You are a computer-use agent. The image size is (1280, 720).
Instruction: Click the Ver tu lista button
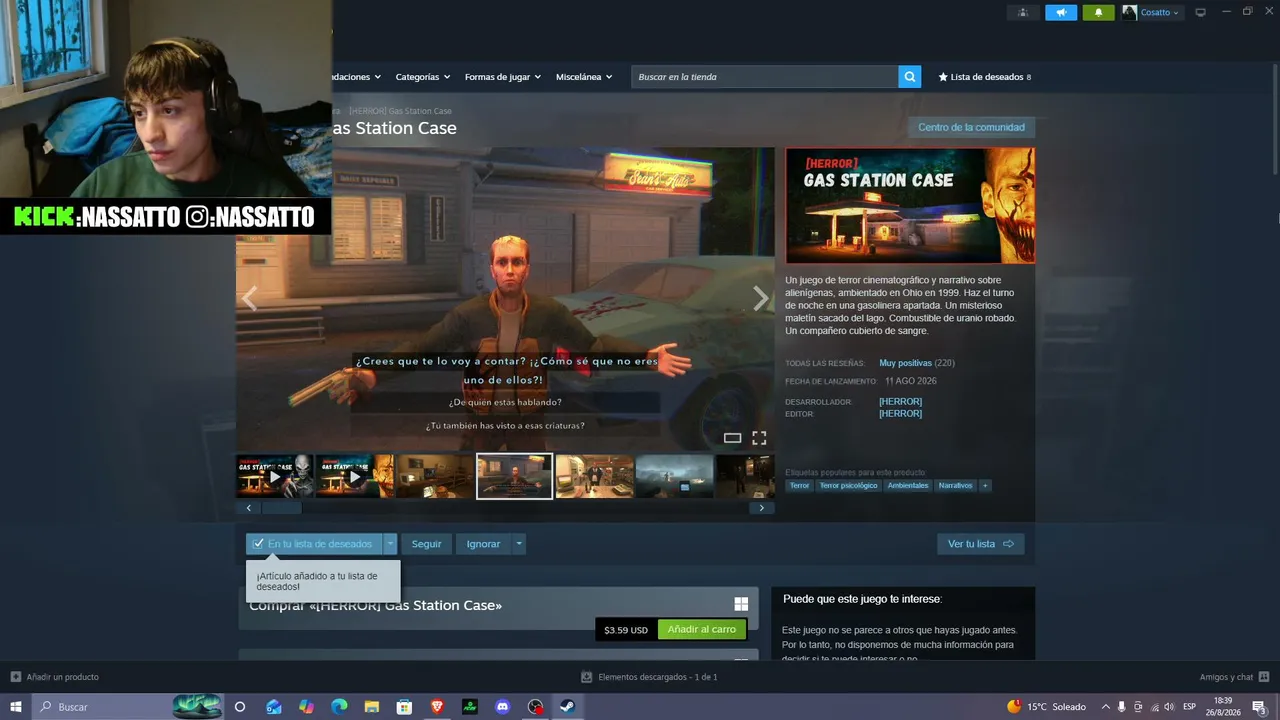point(980,544)
